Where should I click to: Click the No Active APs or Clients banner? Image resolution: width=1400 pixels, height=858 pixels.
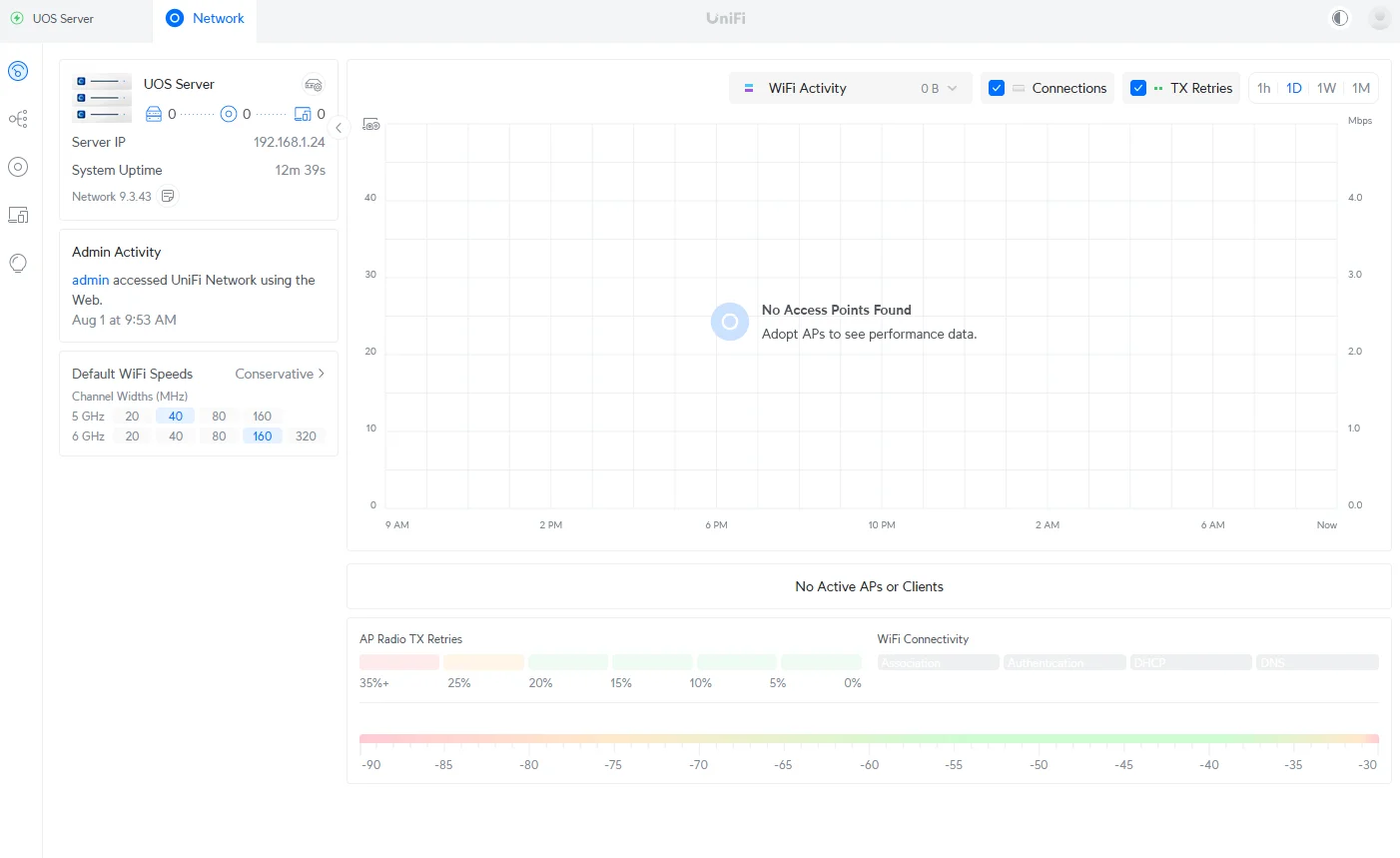tap(869, 586)
